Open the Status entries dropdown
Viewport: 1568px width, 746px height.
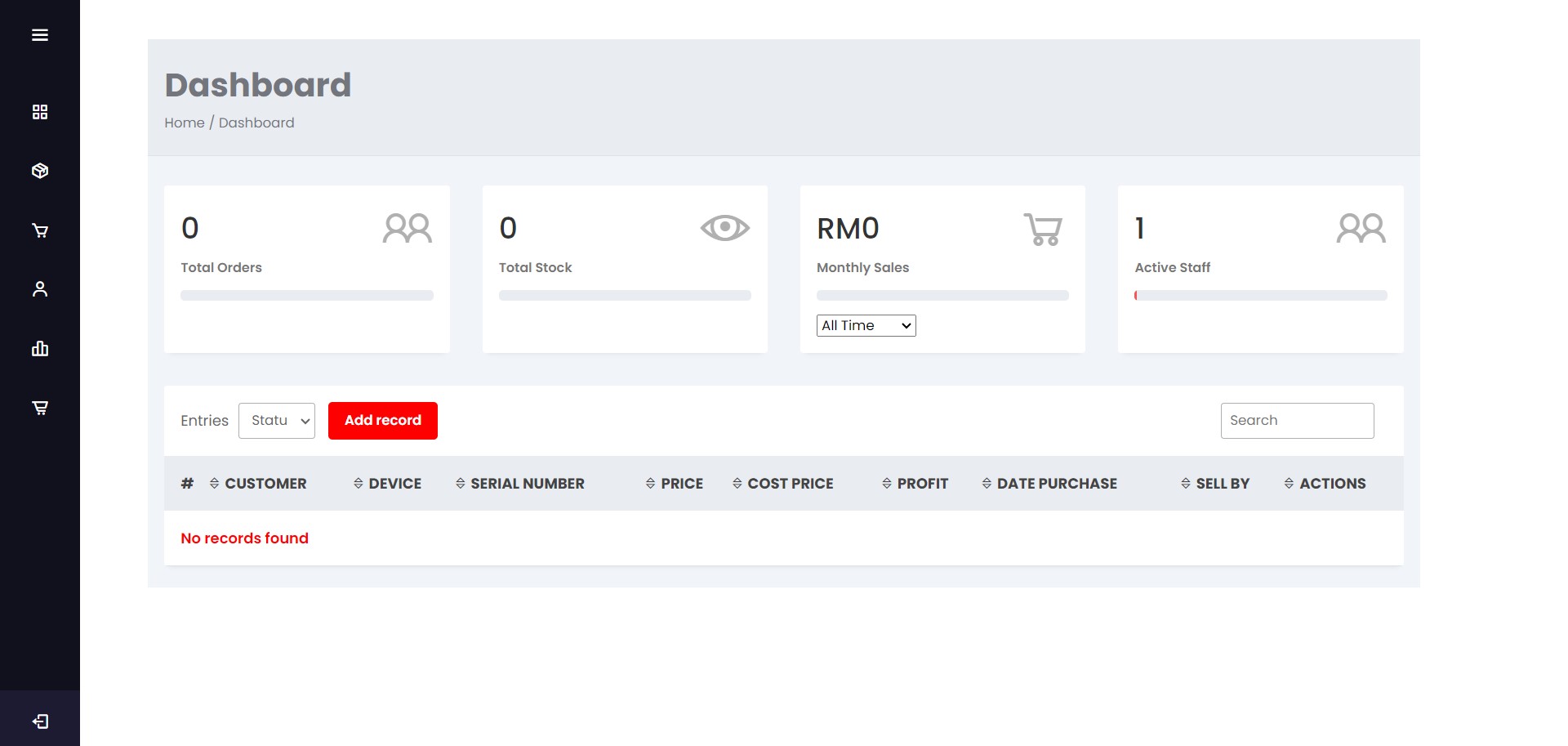tap(277, 421)
